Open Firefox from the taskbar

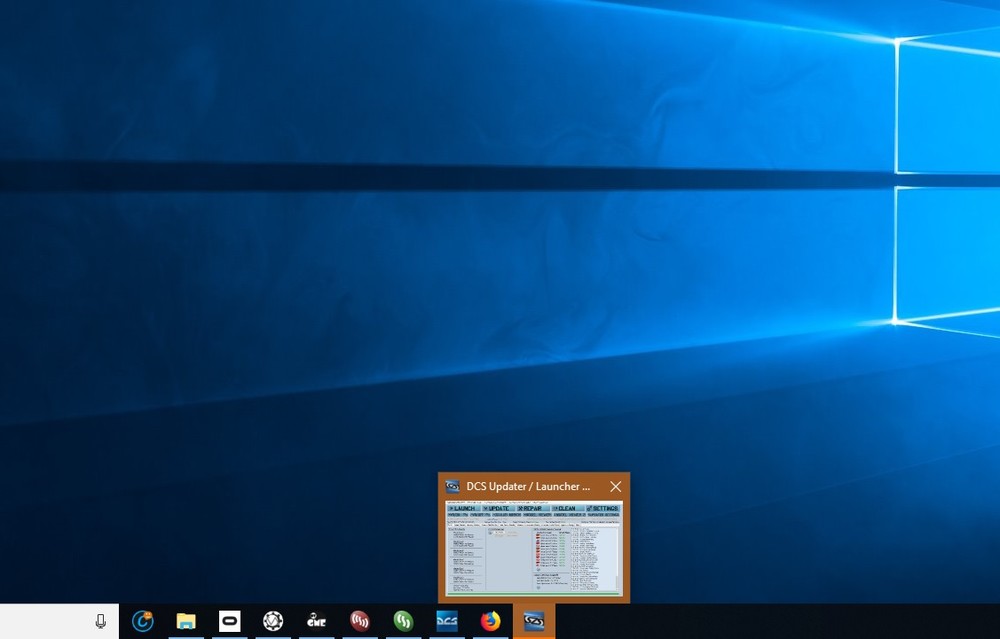tap(490, 621)
